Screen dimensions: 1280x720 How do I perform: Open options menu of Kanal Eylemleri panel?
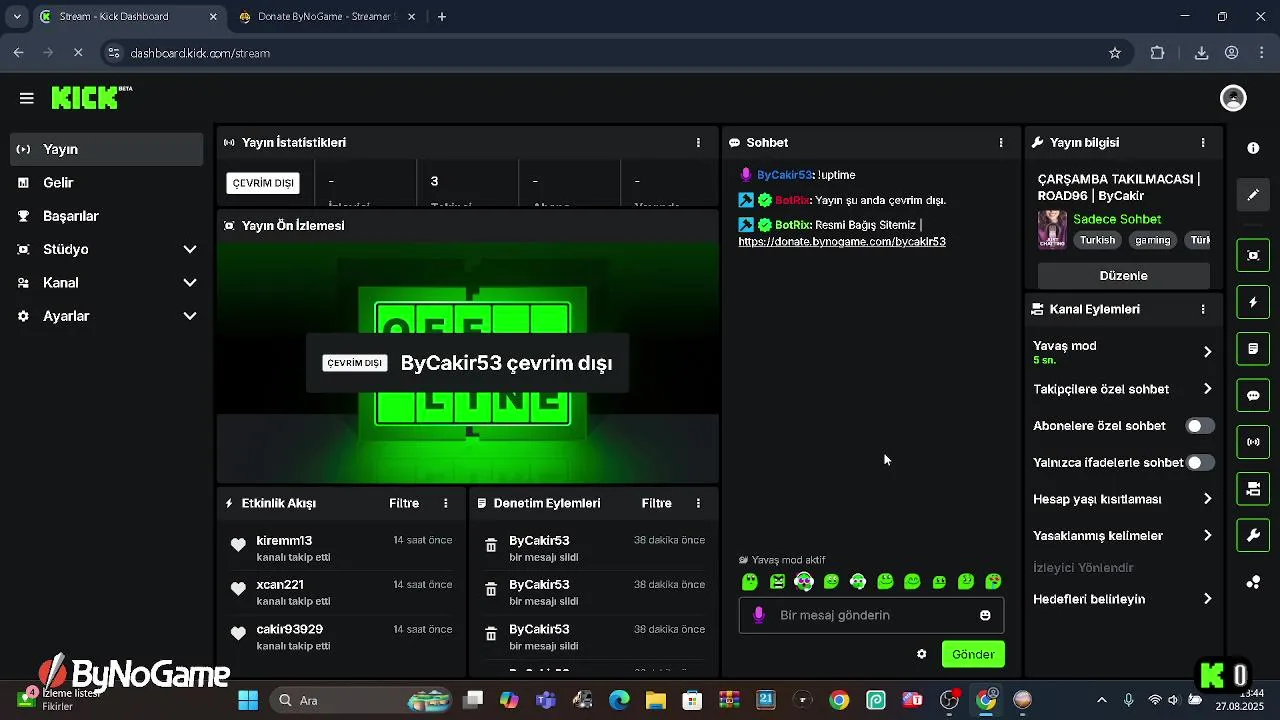[1203, 309]
